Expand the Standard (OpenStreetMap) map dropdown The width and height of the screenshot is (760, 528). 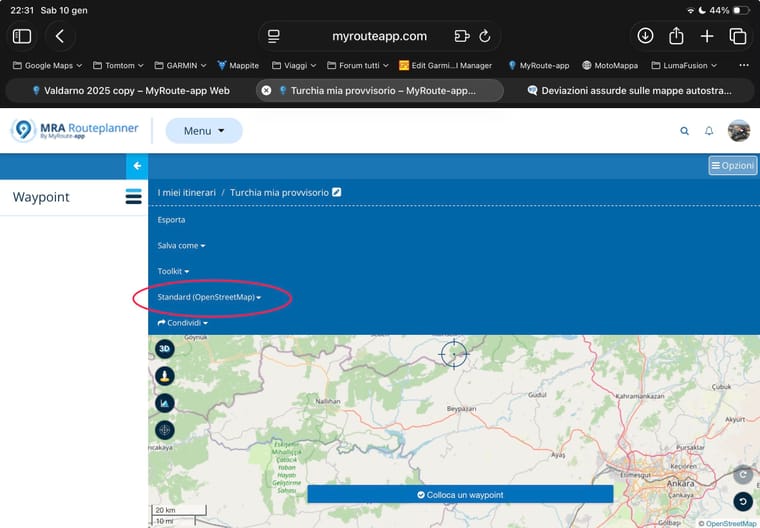click(x=209, y=297)
